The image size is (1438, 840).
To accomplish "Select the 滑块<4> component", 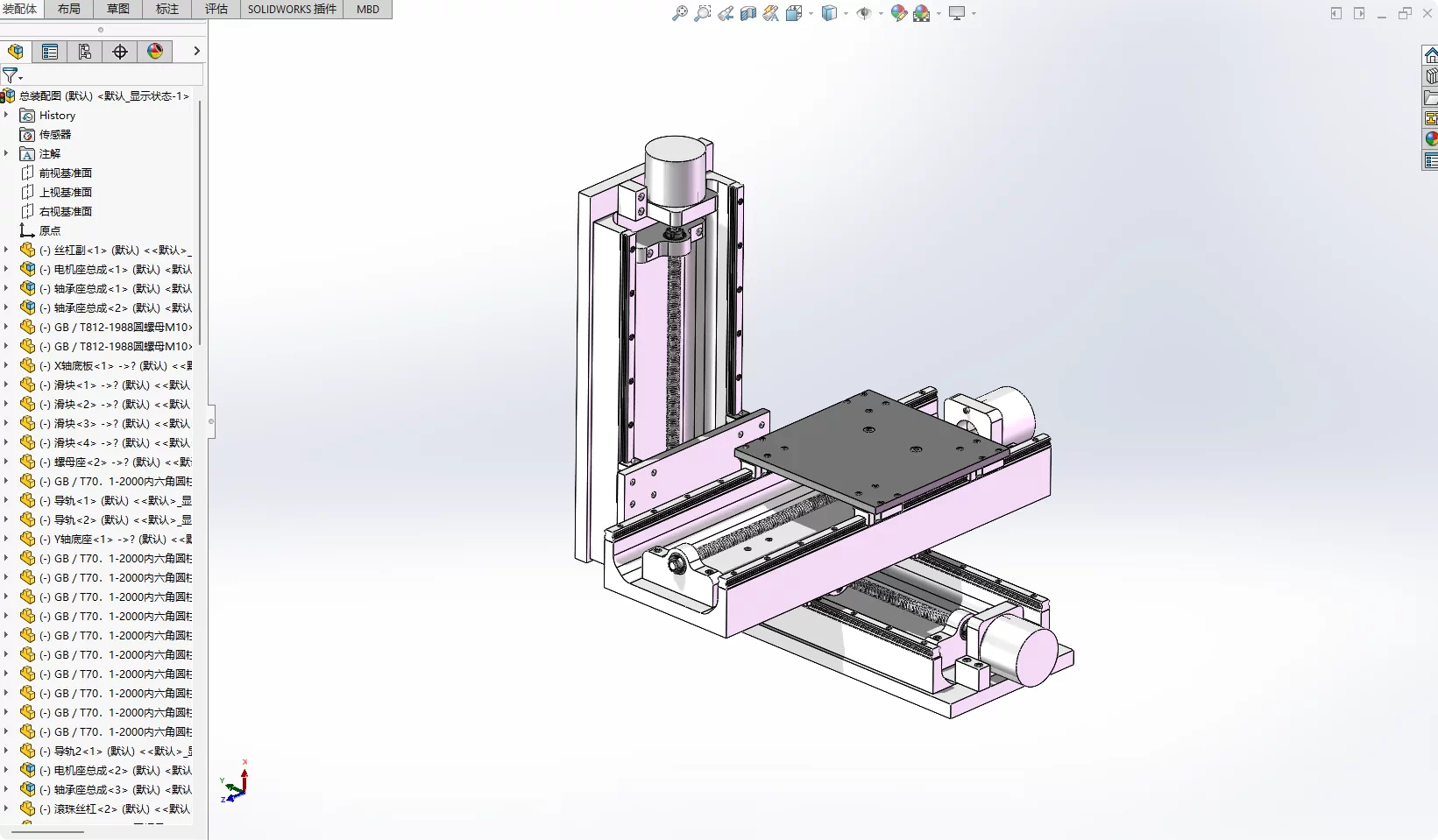I will click(105, 442).
